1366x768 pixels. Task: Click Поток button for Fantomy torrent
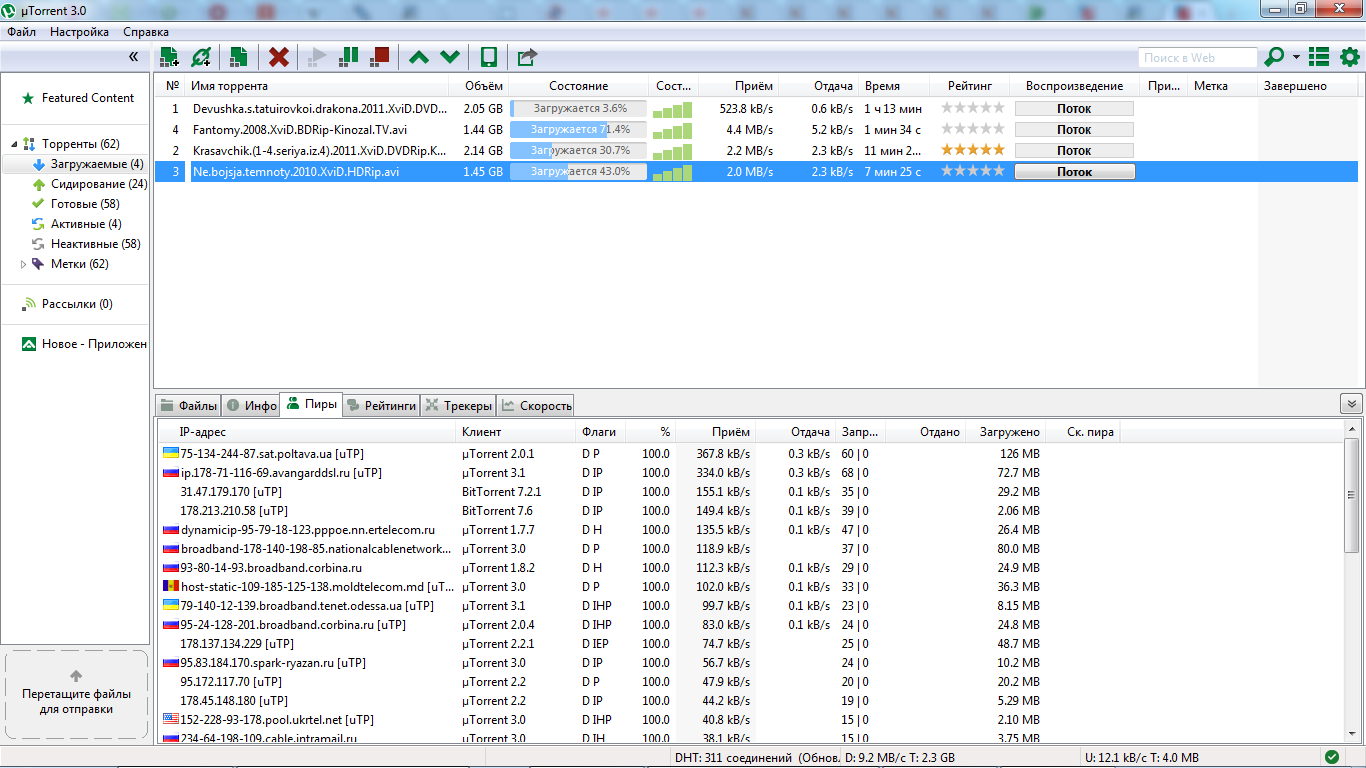click(x=1074, y=129)
